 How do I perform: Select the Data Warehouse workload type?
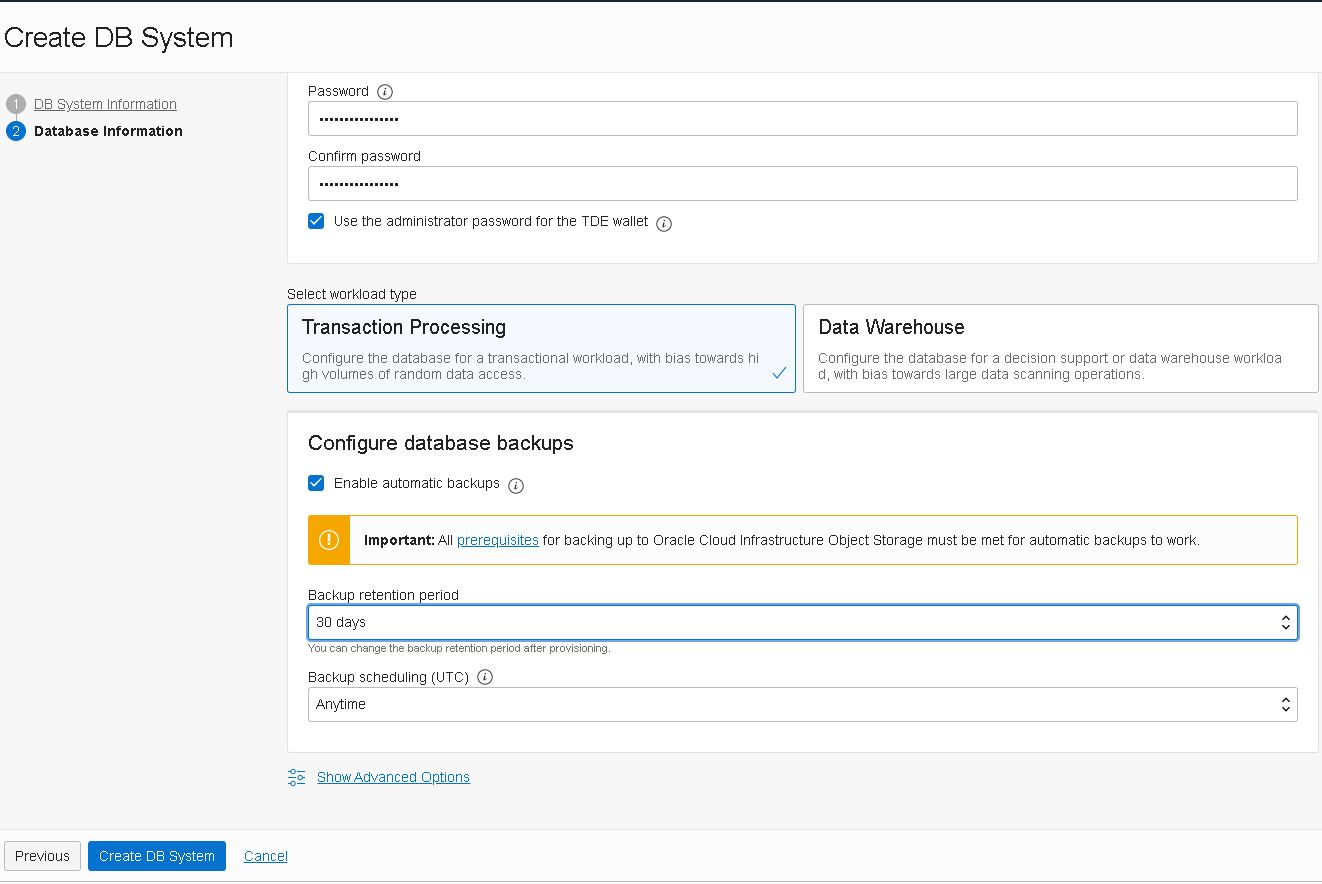pyautogui.click(x=1060, y=348)
